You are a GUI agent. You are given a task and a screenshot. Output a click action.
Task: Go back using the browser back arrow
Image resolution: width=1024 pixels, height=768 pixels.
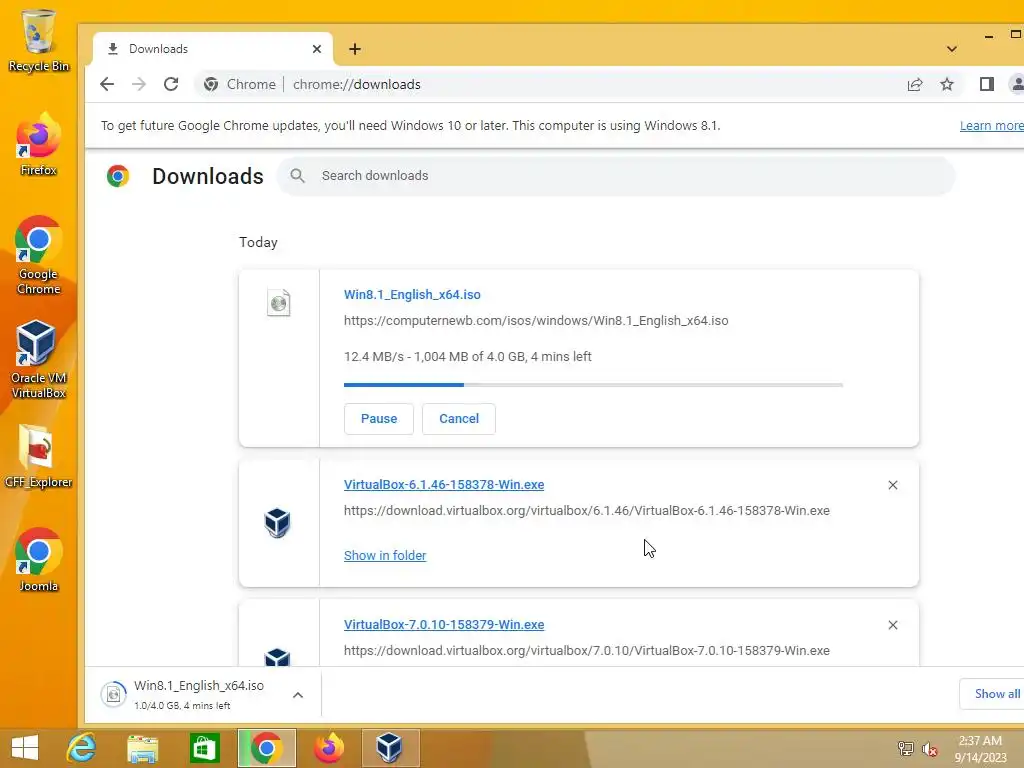tap(107, 84)
